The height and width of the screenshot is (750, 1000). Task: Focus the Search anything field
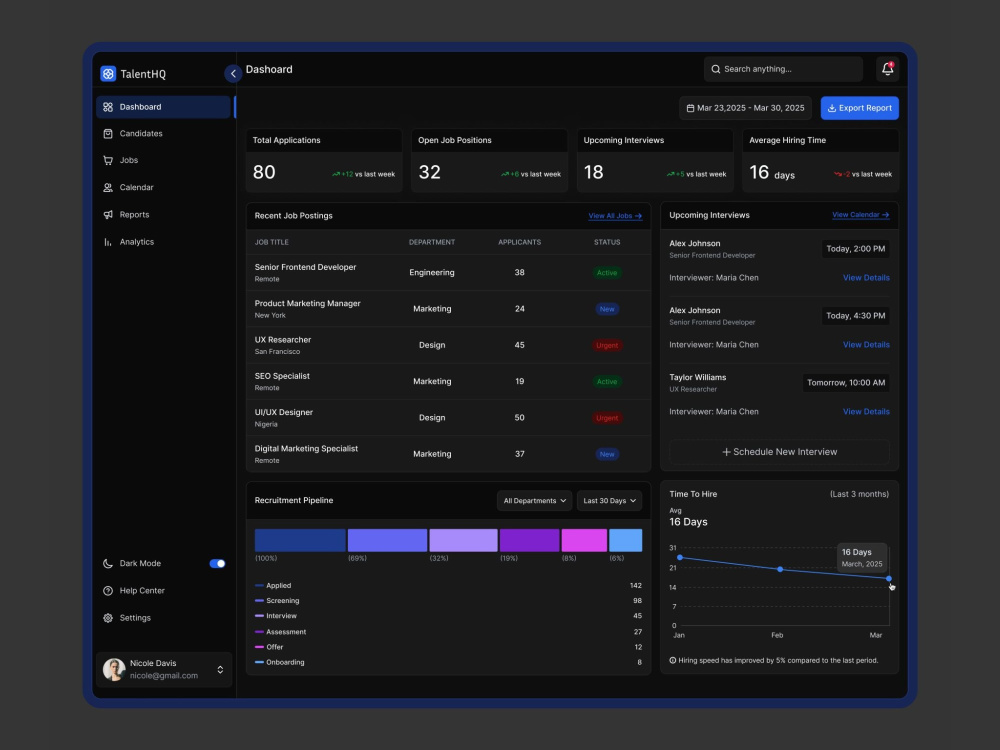783,69
